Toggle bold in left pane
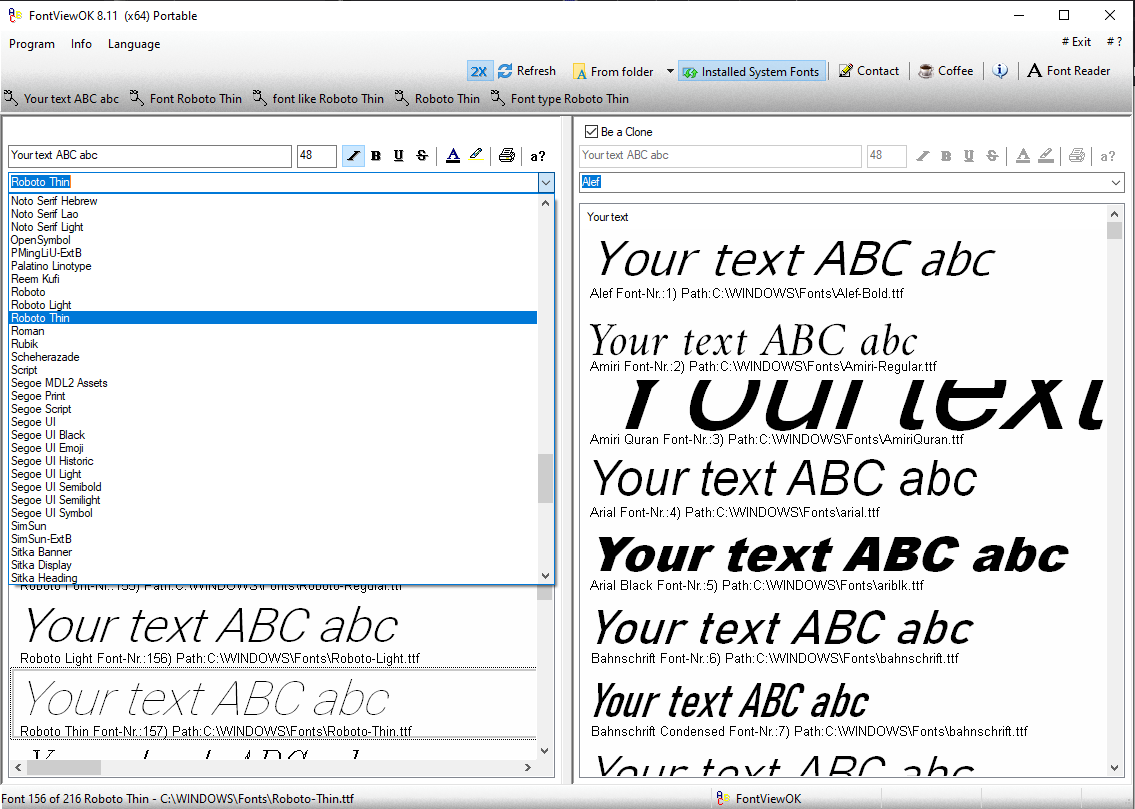1135x809 pixels. 376,156
